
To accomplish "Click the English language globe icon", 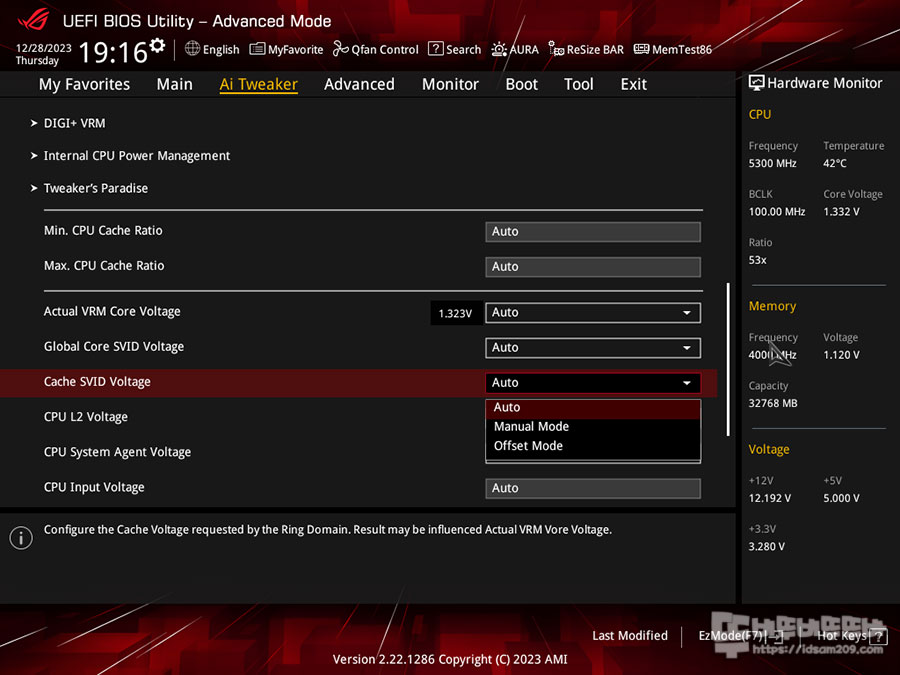I will coord(192,49).
